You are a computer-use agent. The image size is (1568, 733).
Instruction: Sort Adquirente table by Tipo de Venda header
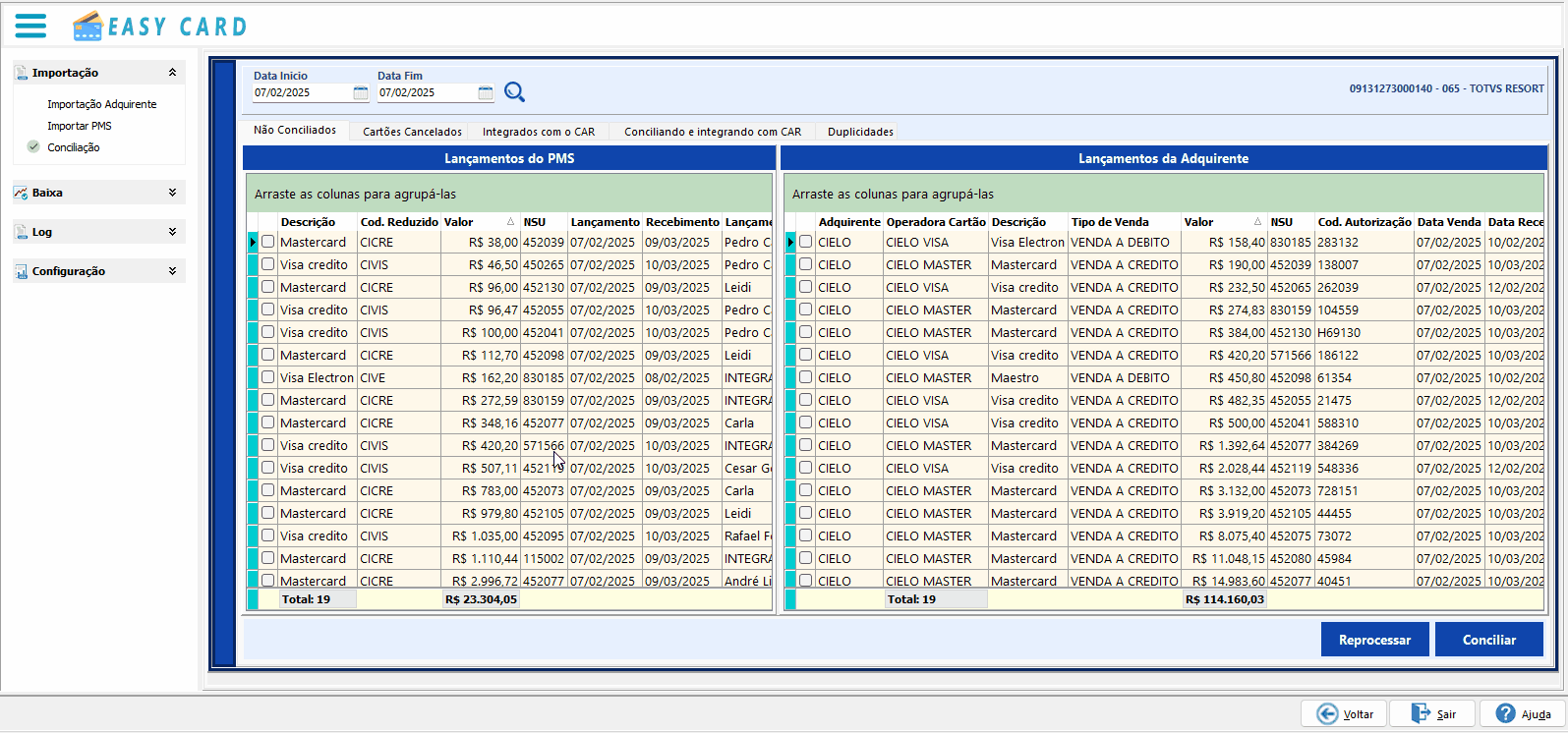point(1110,222)
